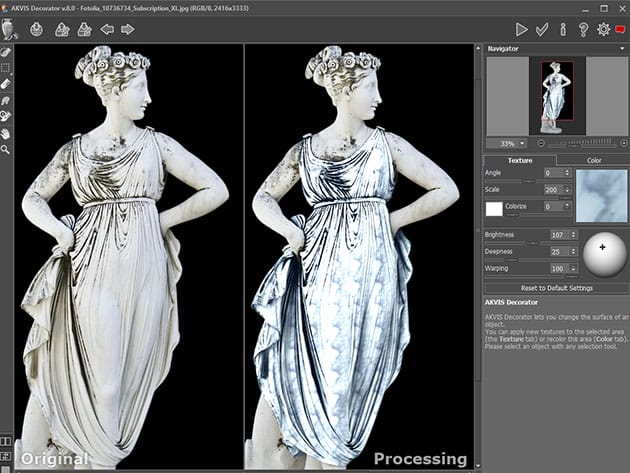The height and width of the screenshot is (473, 630).
Task: Open program info with the 'i' icon
Action: coord(562,29)
